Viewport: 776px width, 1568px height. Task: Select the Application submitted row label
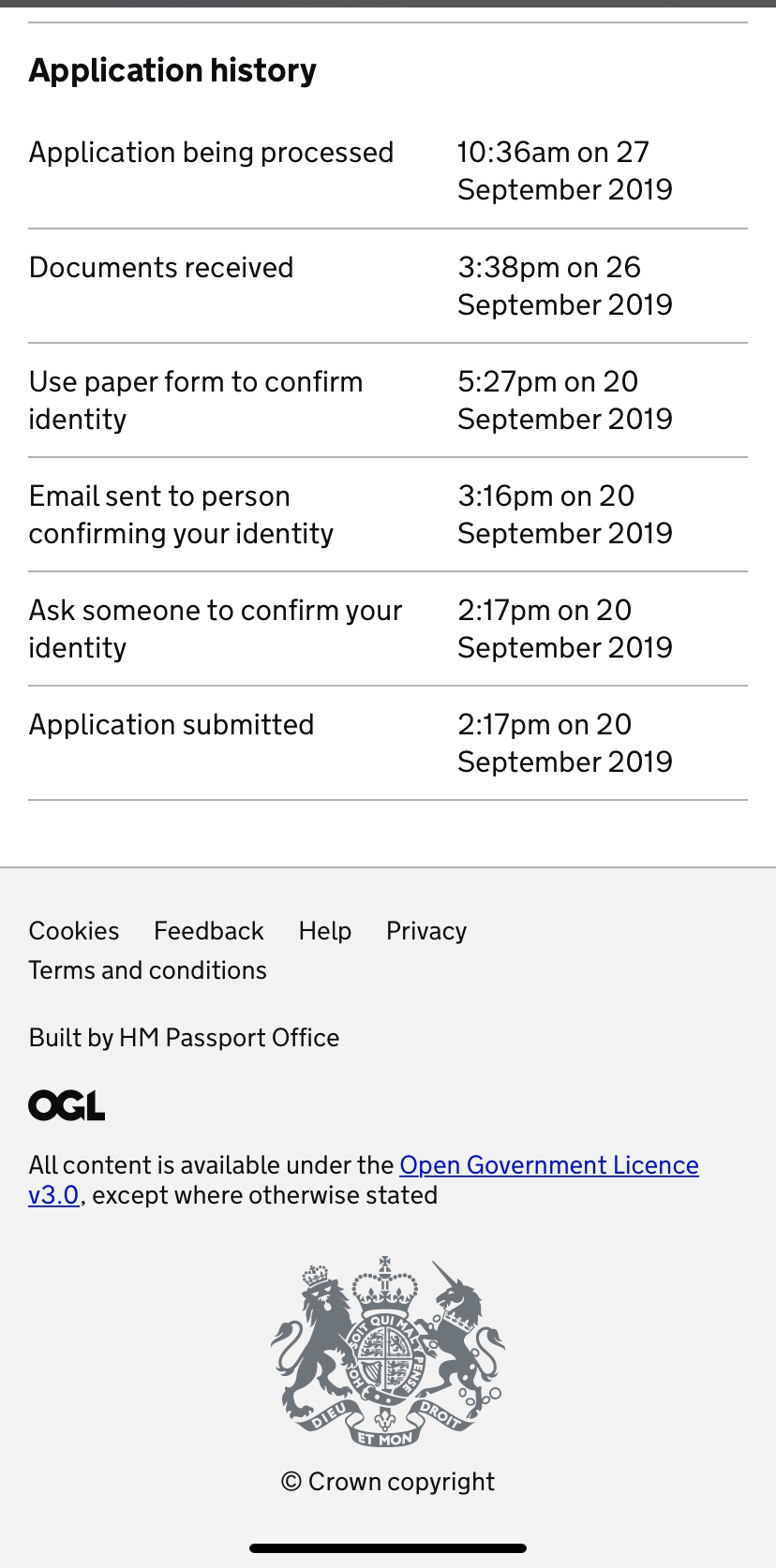coord(172,724)
